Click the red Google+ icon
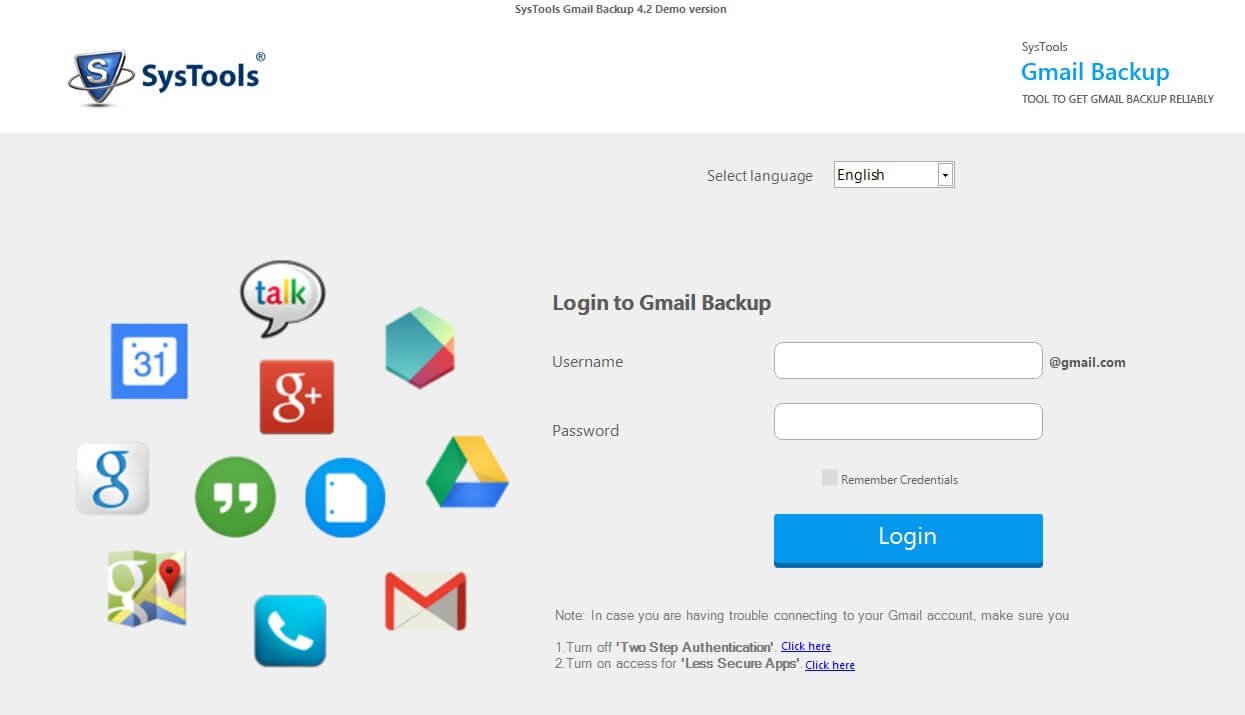 (x=297, y=397)
